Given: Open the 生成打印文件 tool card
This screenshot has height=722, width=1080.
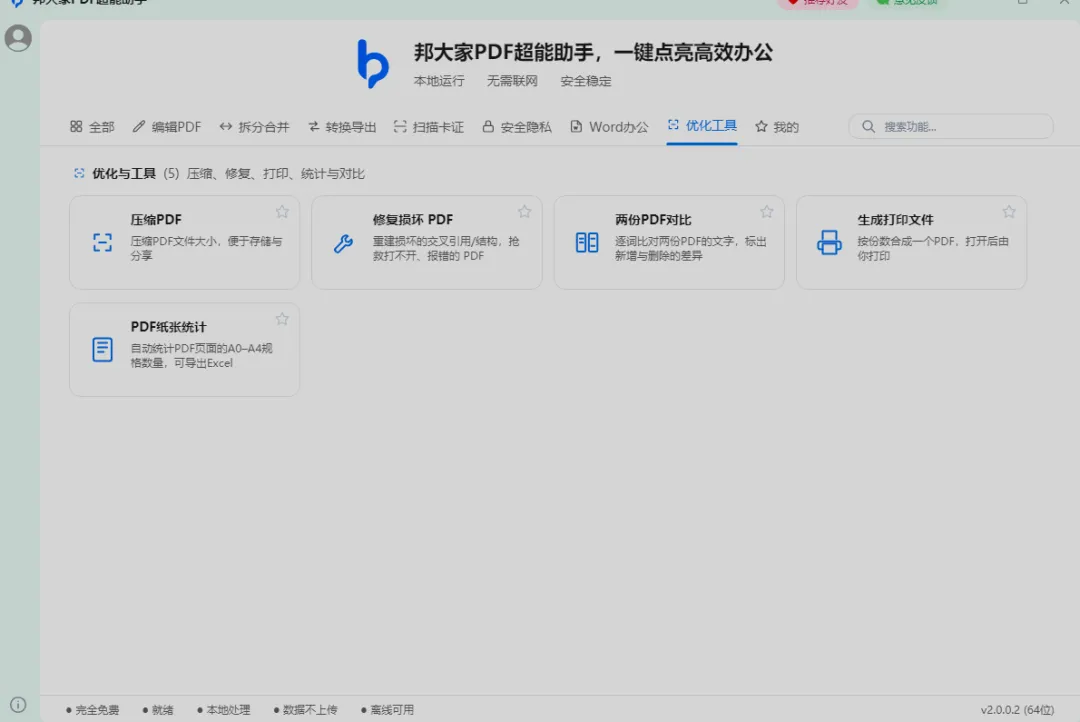Looking at the screenshot, I should (911, 243).
